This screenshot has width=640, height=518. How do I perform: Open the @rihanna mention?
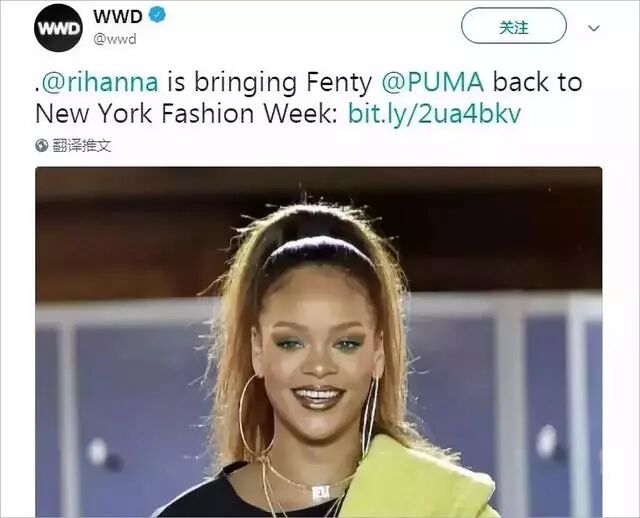pos(100,82)
